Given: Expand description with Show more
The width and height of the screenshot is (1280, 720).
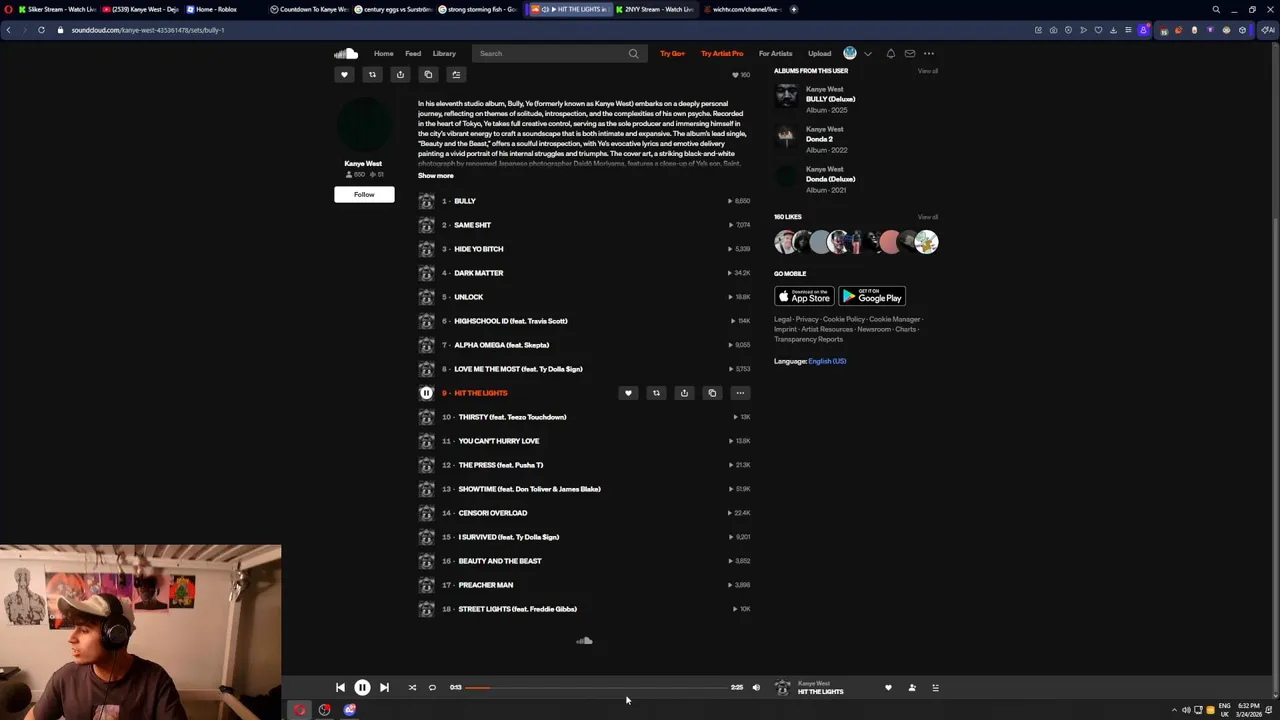Looking at the screenshot, I should tap(435, 176).
